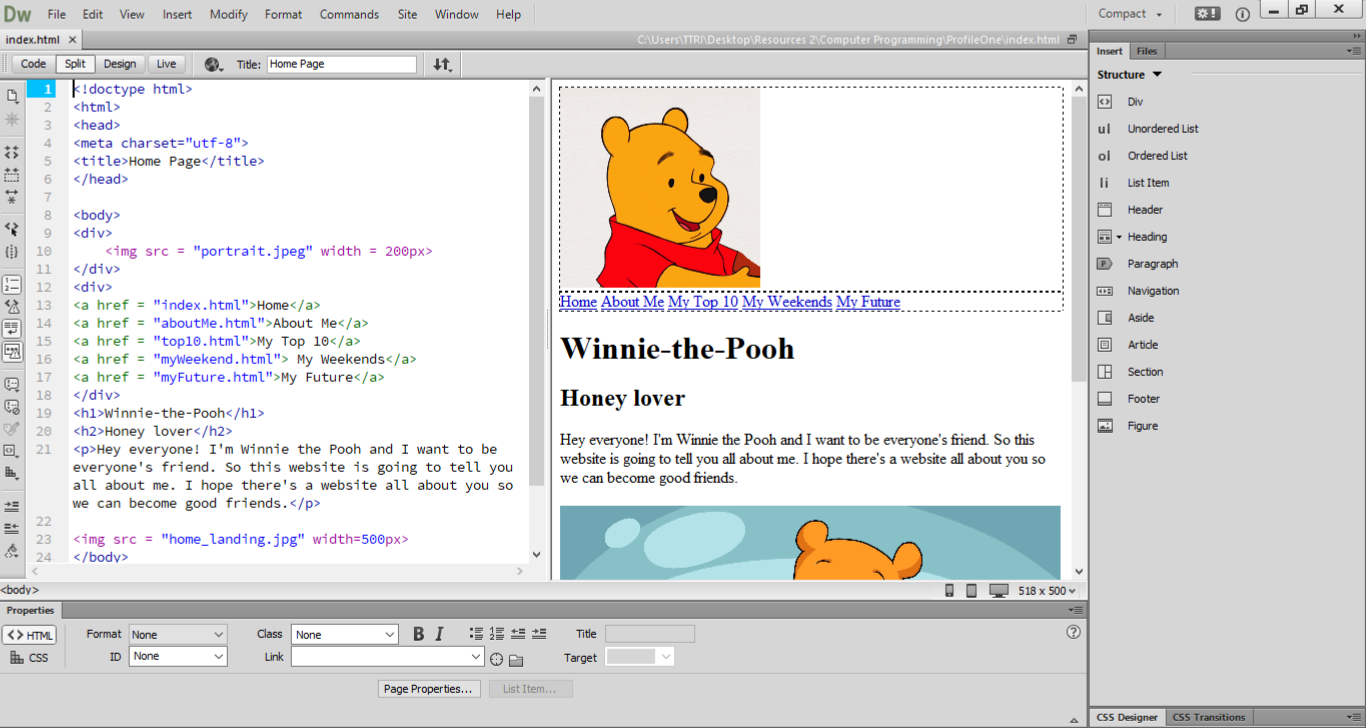Insert Navigation element
The image size is (1366, 728).
click(x=1153, y=291)
